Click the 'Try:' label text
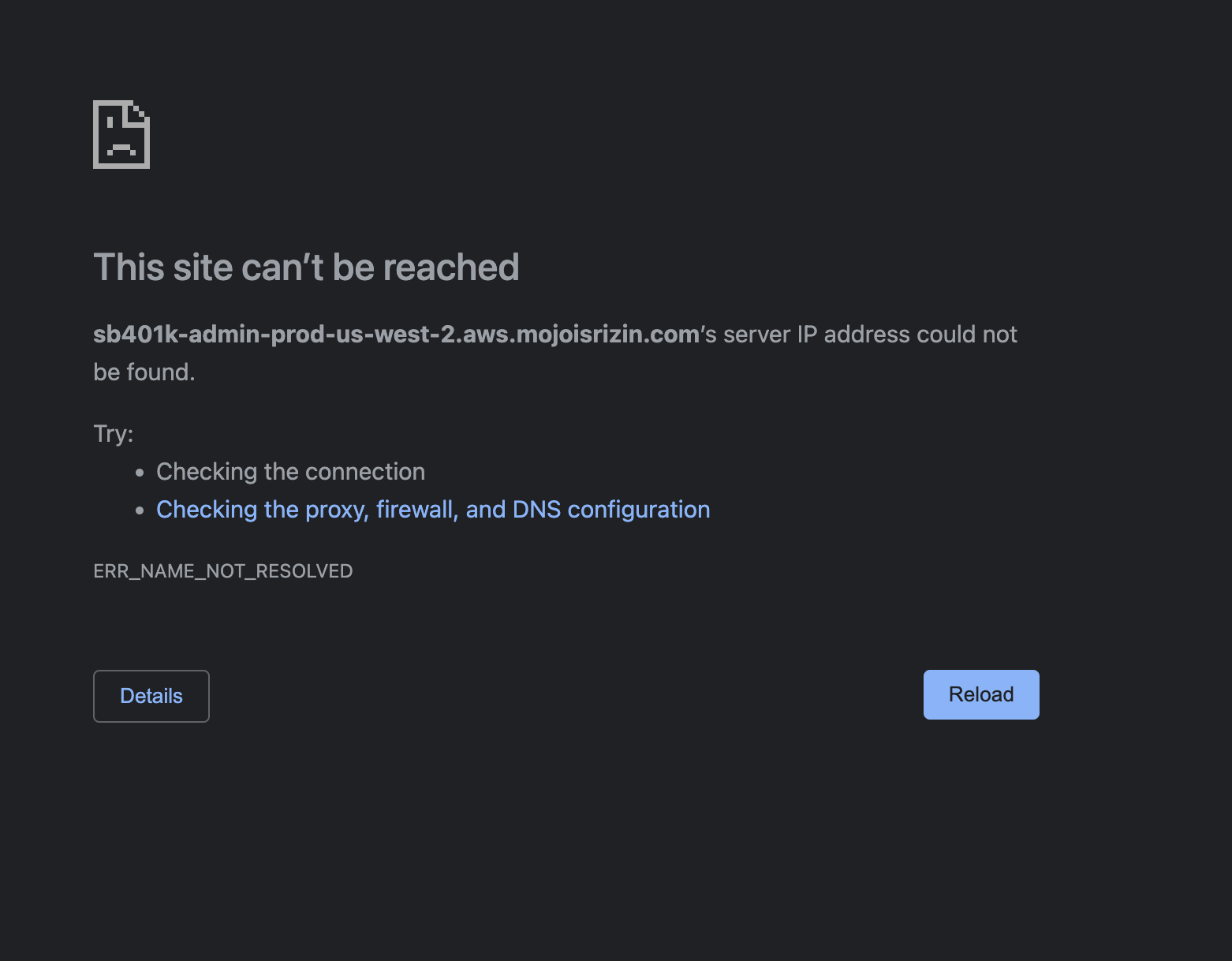The width and height of the screenshot is (1232, 961). (x=113, y=433)
